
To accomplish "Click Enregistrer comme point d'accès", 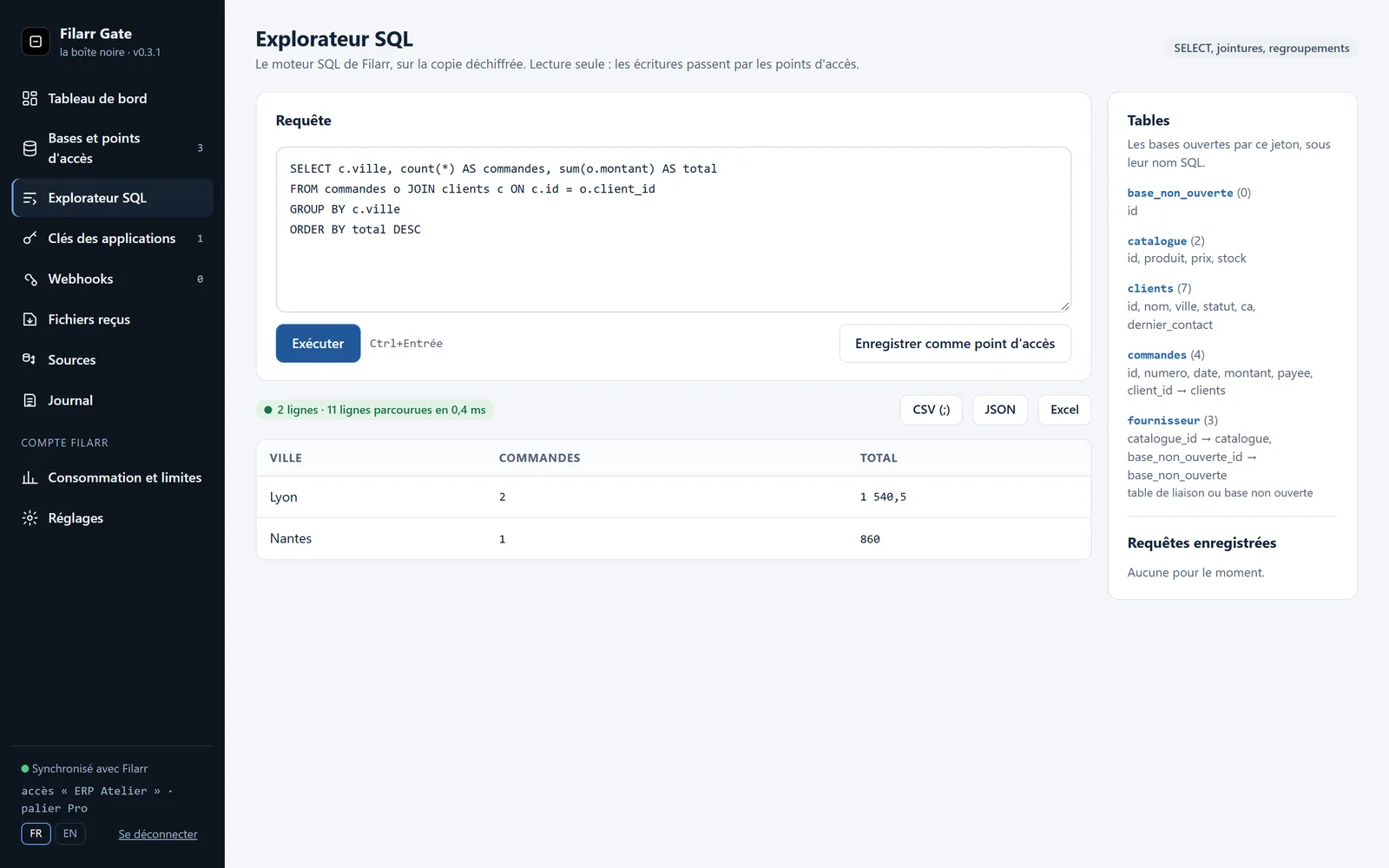I will (955, 344).
